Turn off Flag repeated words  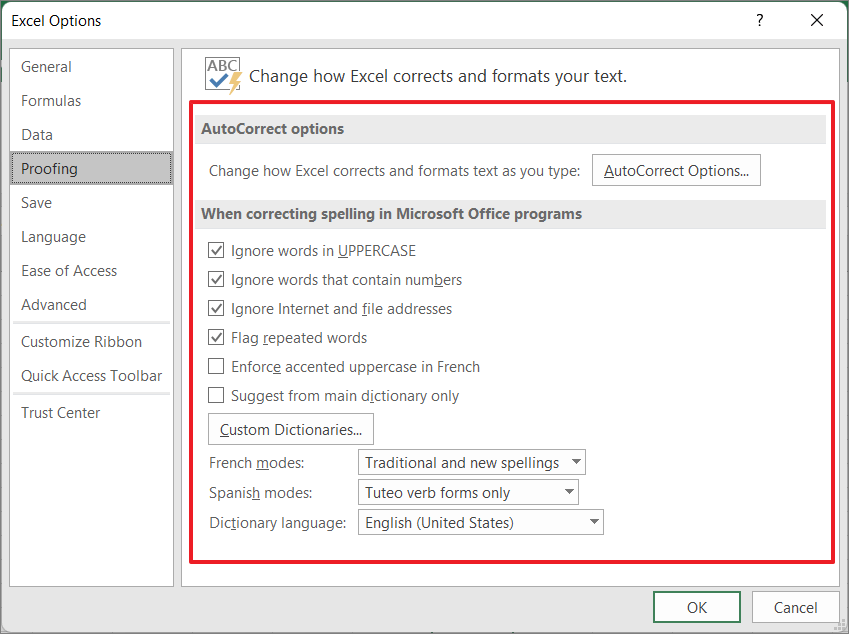pyautogui.click(x=216, y=337)
